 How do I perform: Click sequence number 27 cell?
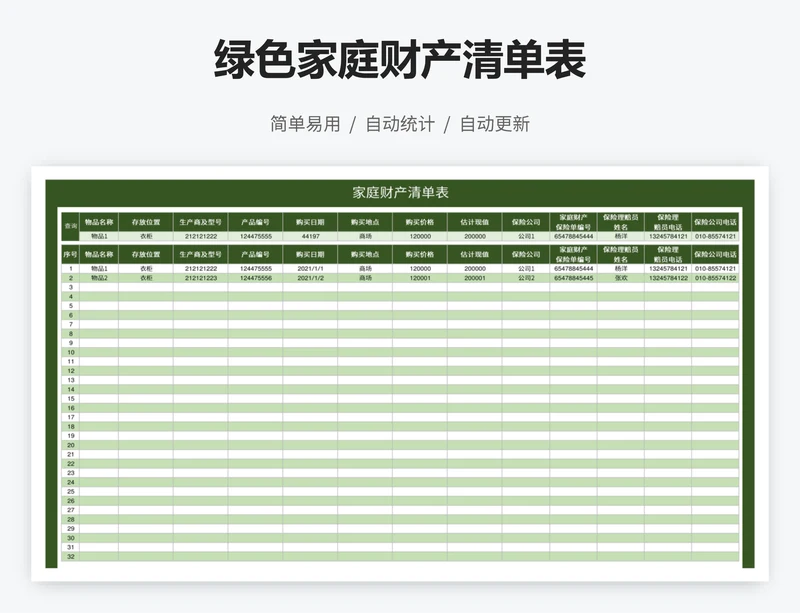click(x=70, y=510)
